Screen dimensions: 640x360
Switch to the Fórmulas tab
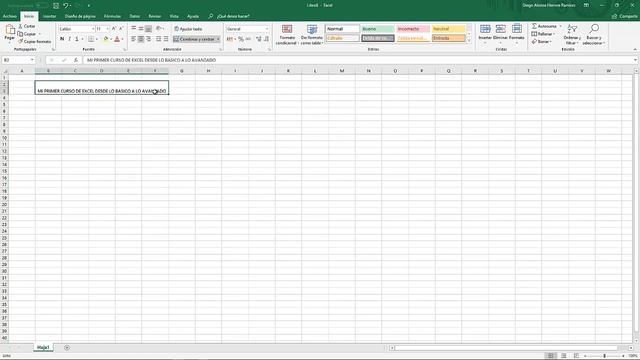coord(112,16)
